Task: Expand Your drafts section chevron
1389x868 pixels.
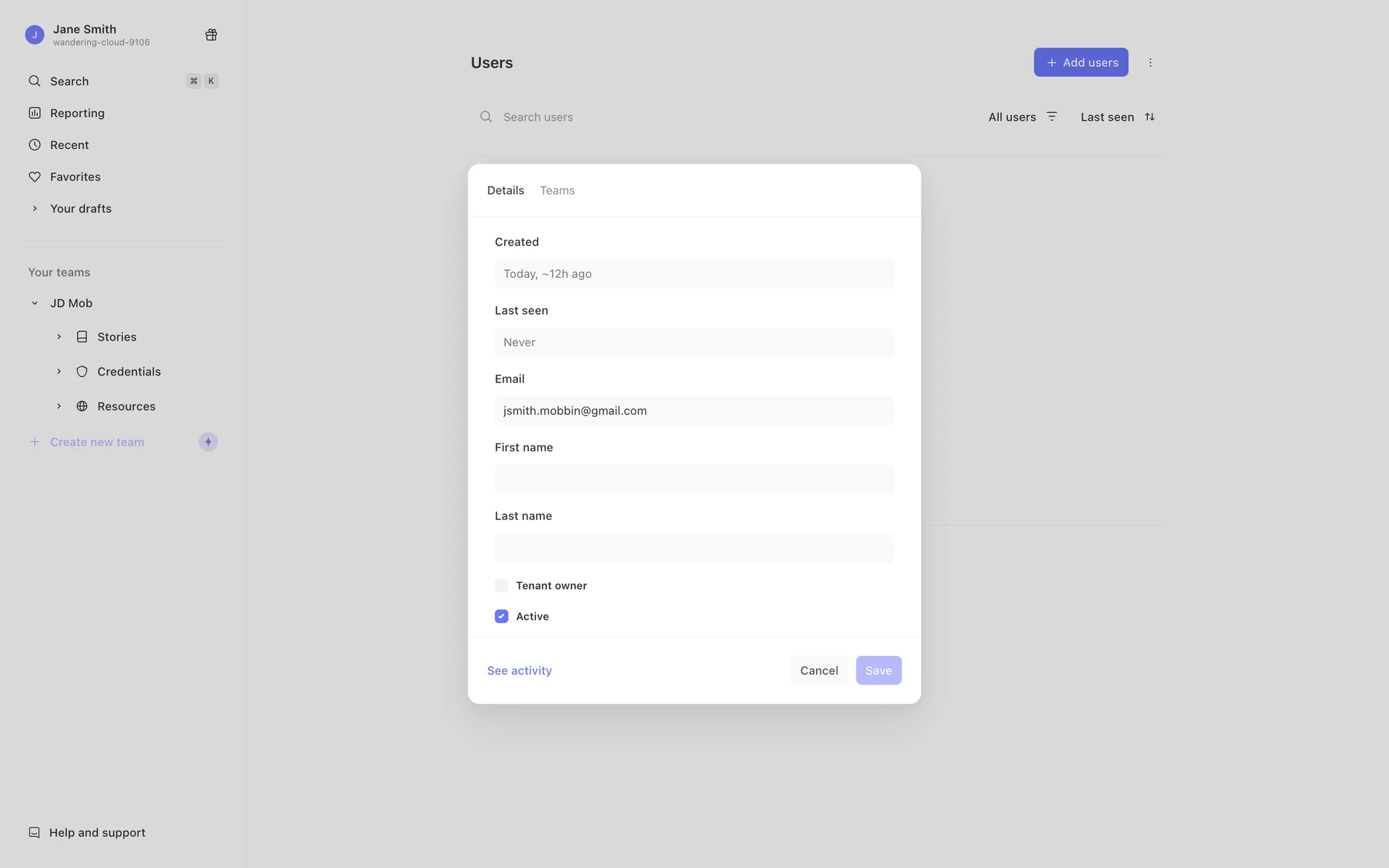Action: (x=35, y=208)
